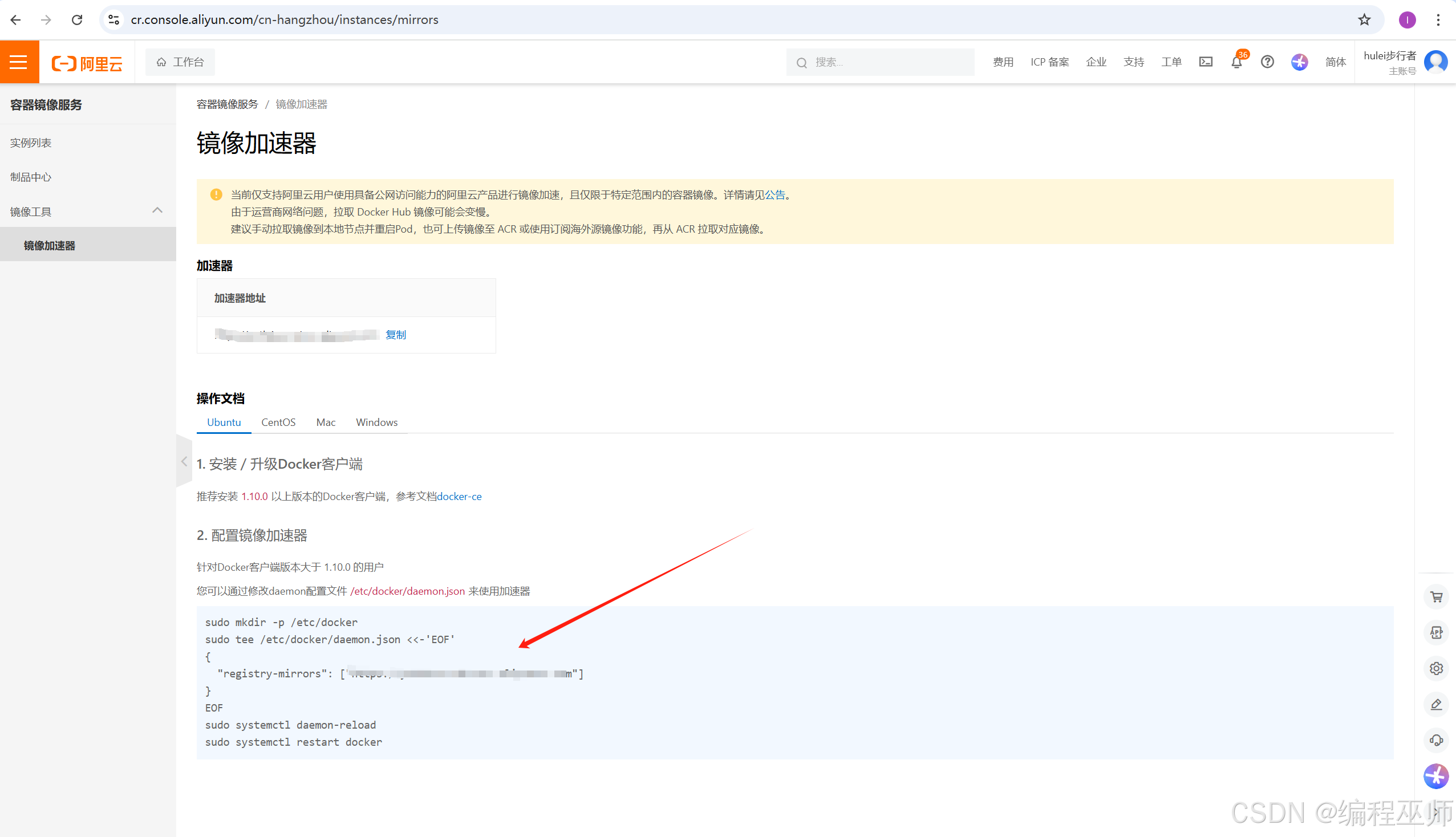Click the help question mark icon
Image resolution: width=1456 pixels, height=837 pixels.
pyautogui.click(x=1267, y=62)
